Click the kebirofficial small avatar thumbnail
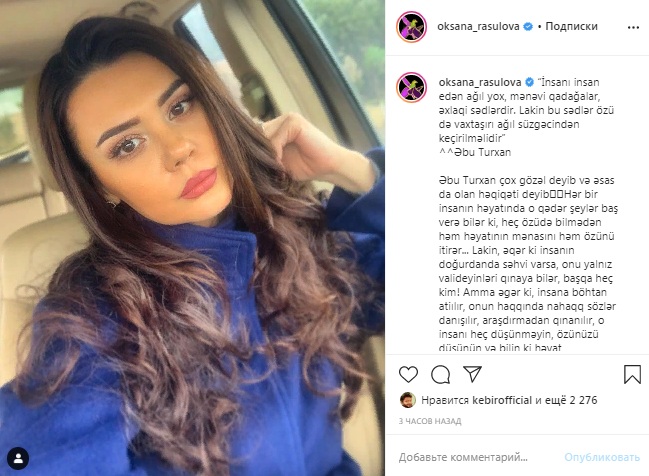 click(x=408, y=400)
